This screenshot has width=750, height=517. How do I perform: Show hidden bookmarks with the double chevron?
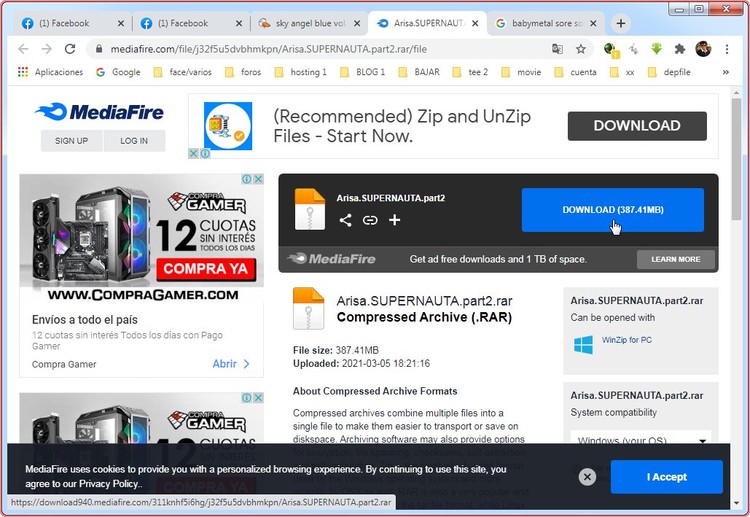click(x=726, y=72)
